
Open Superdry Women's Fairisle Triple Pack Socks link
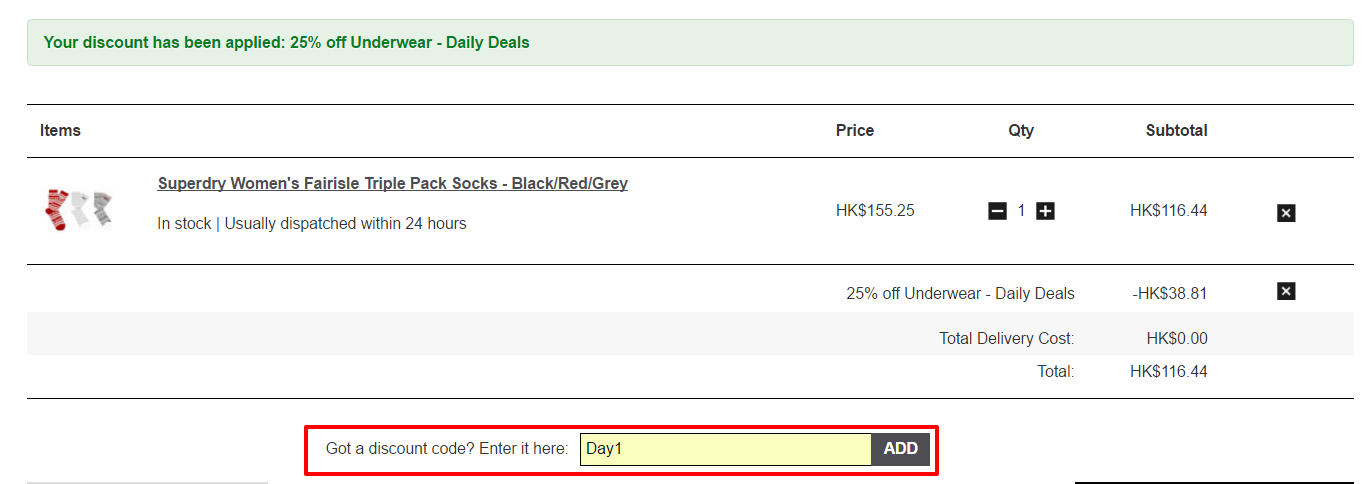coord(392,184)
